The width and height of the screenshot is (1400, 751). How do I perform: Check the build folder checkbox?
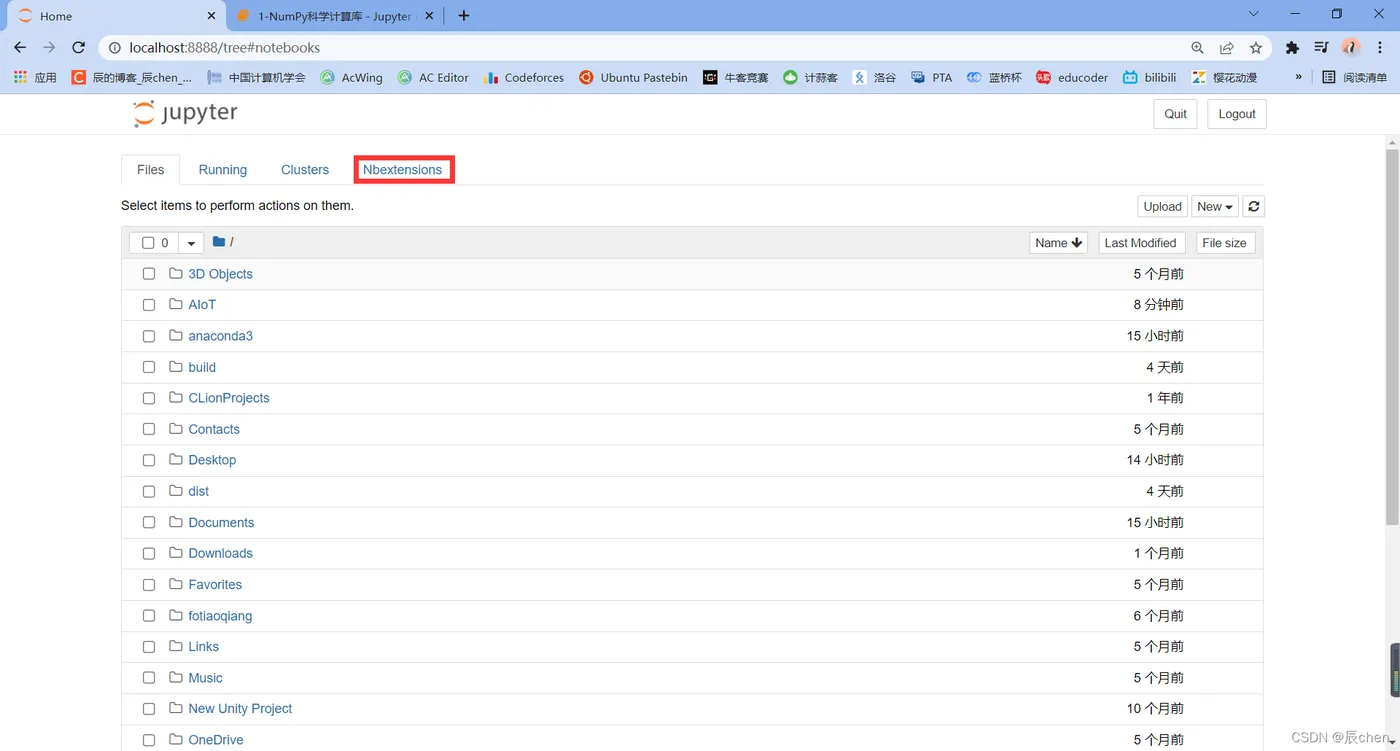coord(149,367)
